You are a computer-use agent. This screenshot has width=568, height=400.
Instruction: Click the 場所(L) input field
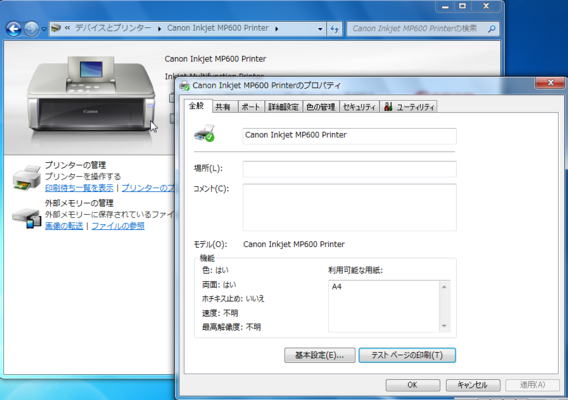(x=349, y=169)
